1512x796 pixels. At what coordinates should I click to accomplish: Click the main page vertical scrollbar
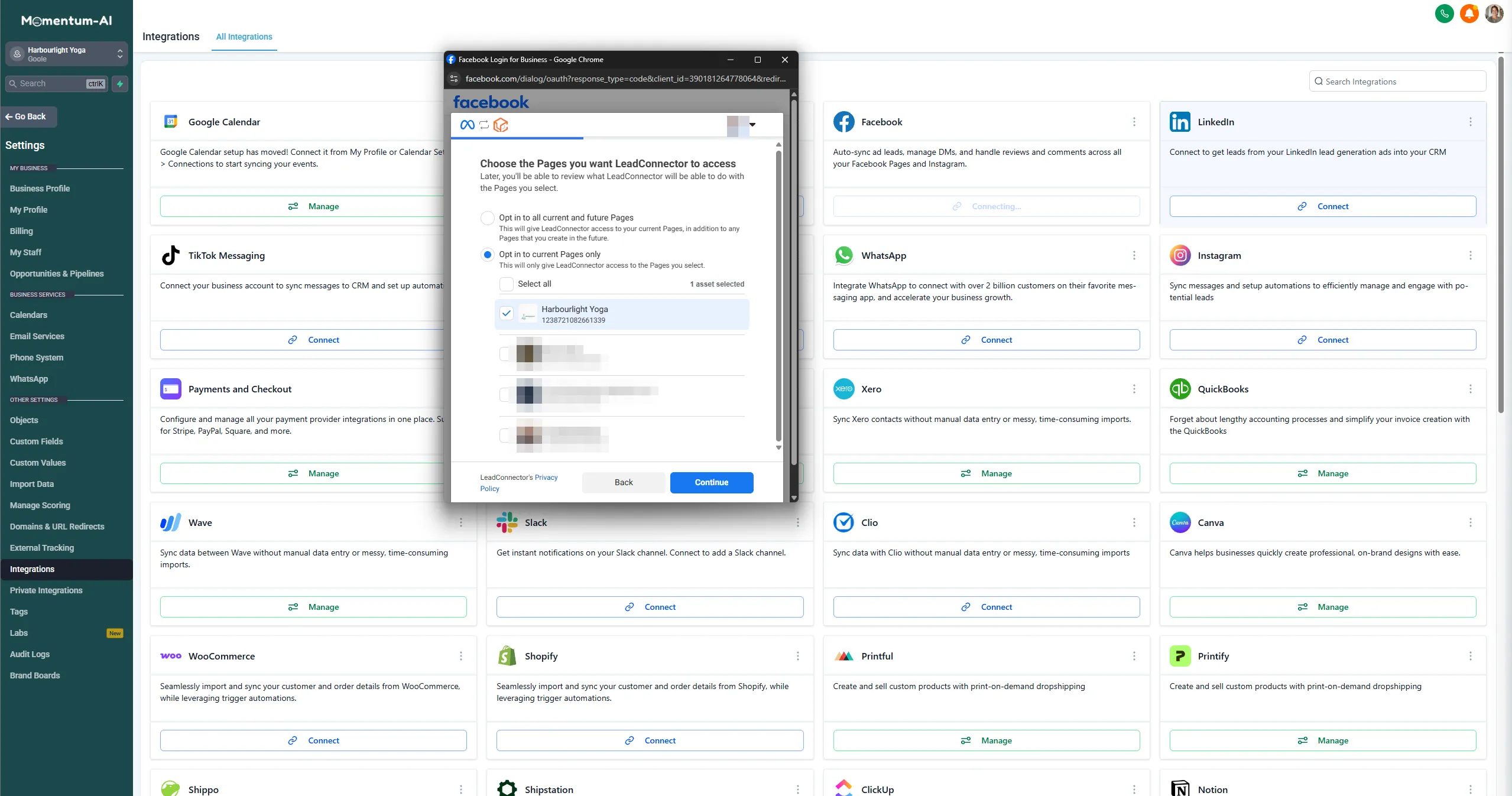tap(1501, 236)
